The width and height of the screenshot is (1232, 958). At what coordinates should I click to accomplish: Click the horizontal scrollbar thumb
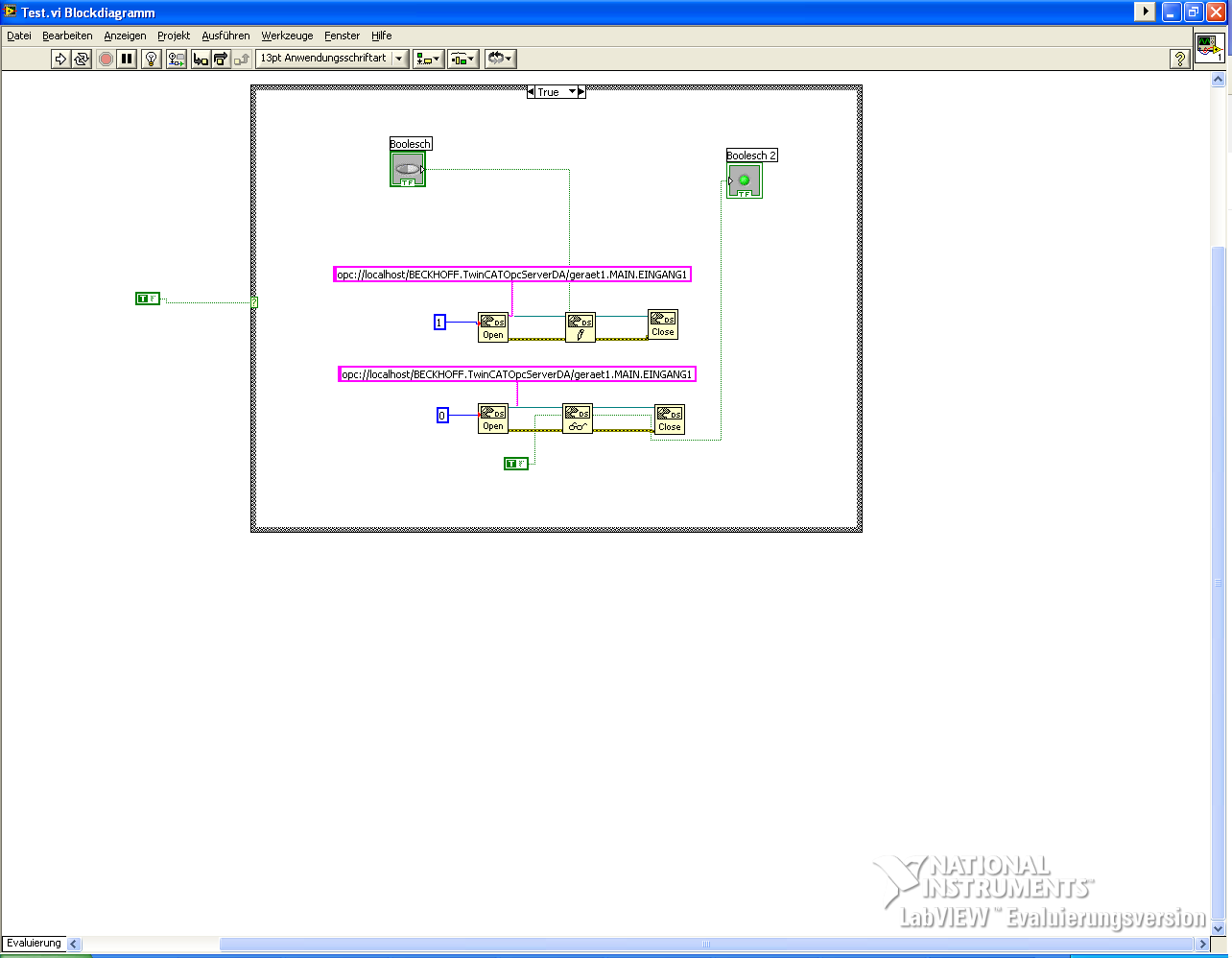(x=707, y=944)
